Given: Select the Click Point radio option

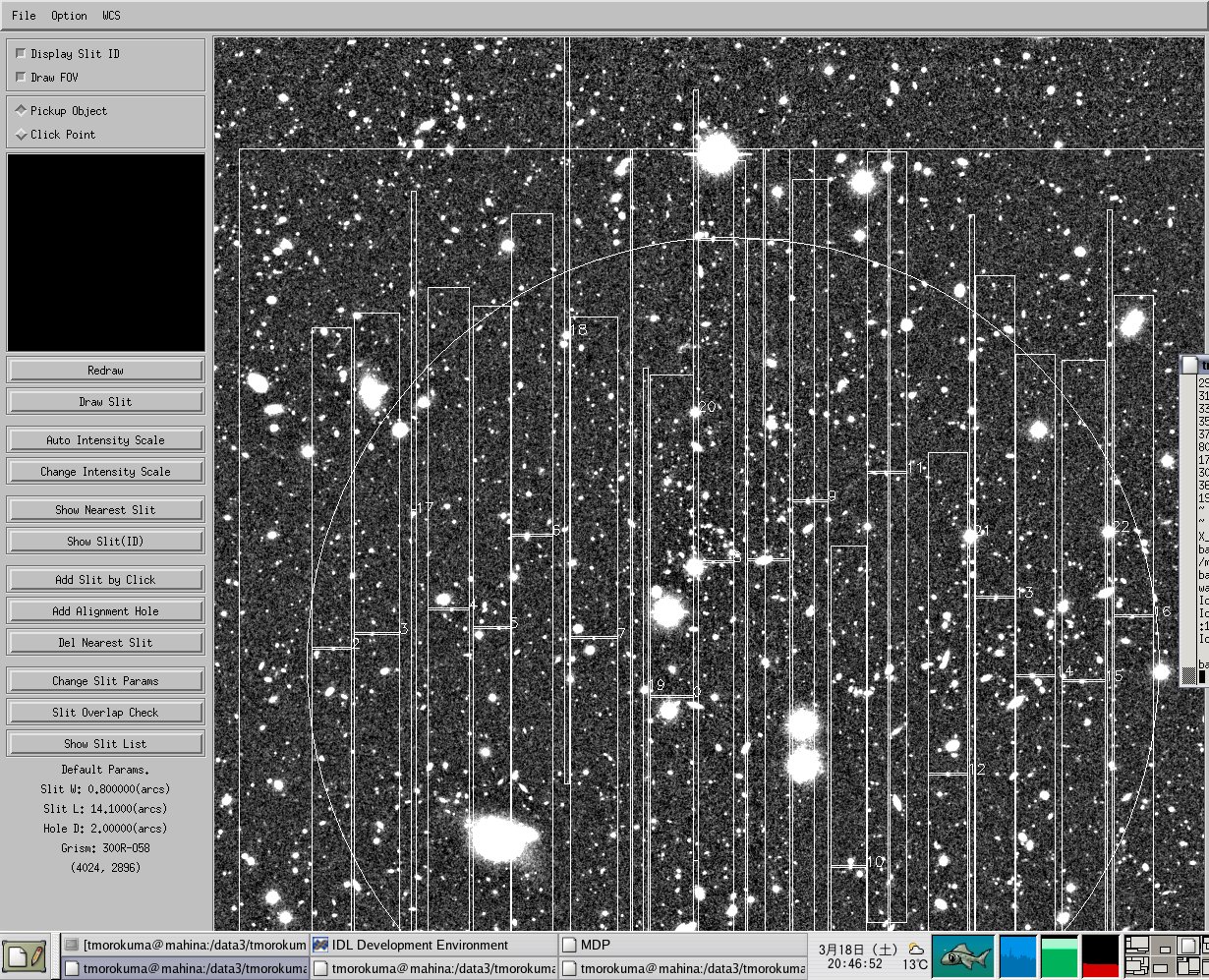Looking at the screenshot, I should 21,135.
